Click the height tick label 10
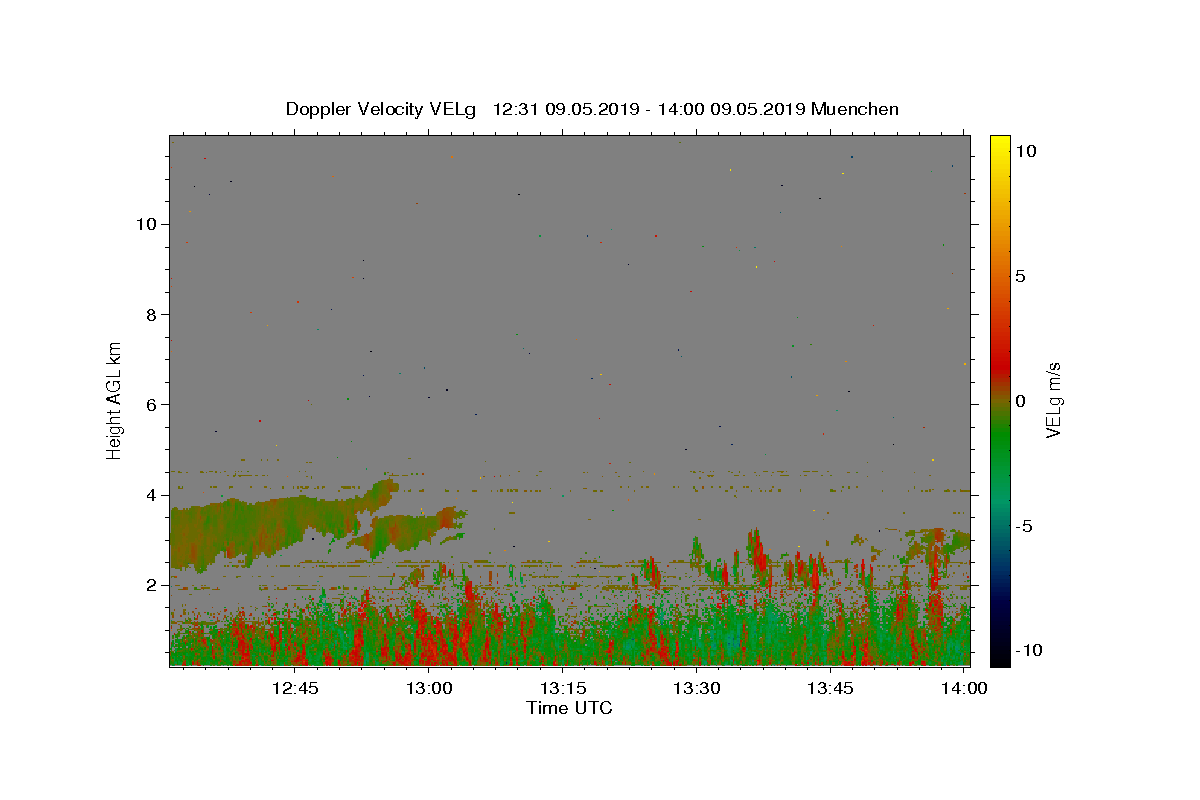The height and width of the screenshot is (800, 1200). pos(147,224)
